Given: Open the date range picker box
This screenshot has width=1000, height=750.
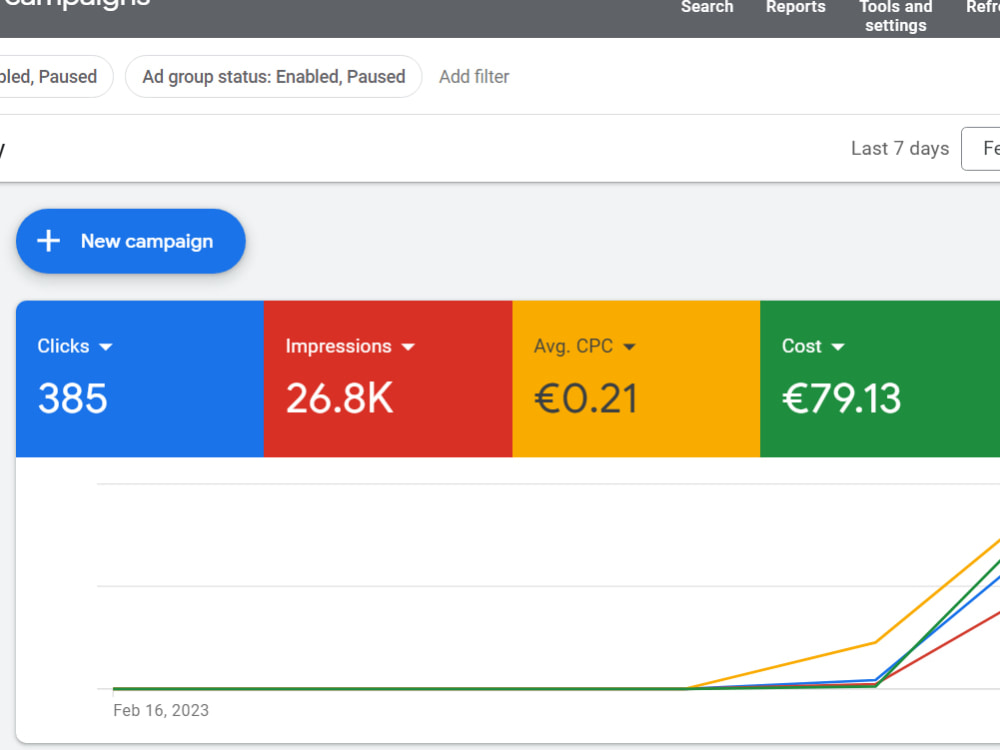Looking at the screenshot, I should 981,149.
